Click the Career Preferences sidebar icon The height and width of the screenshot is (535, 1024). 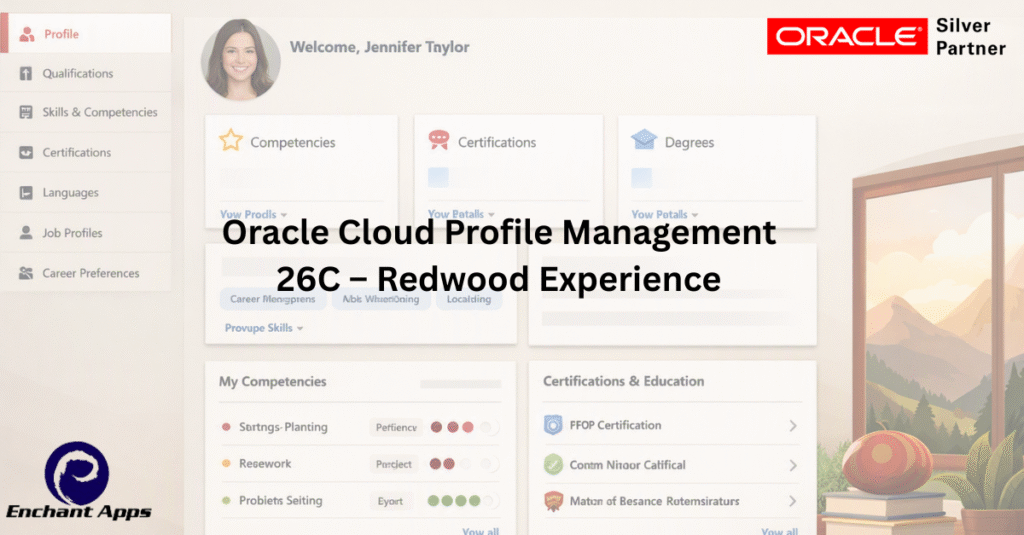(x=25, y=273)
